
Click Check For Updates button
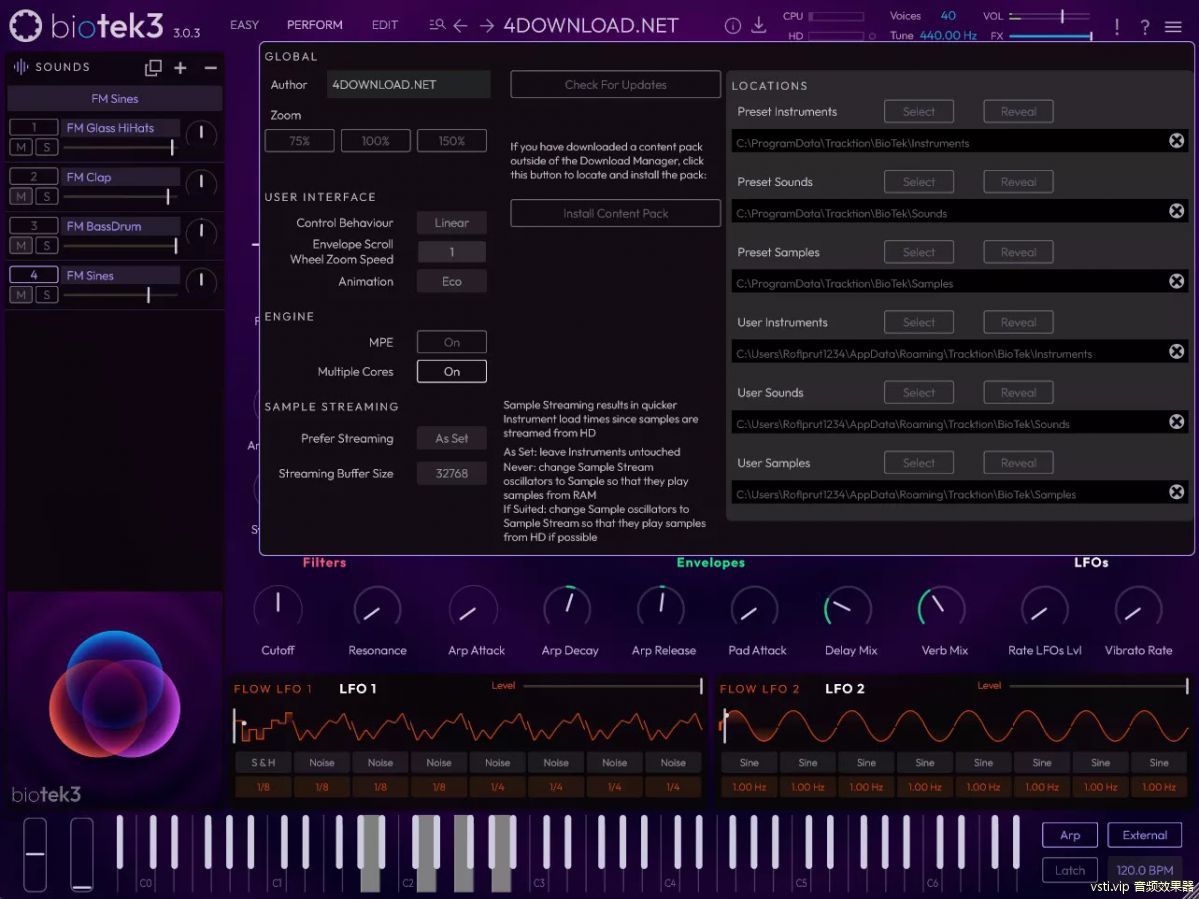point(616,85)
